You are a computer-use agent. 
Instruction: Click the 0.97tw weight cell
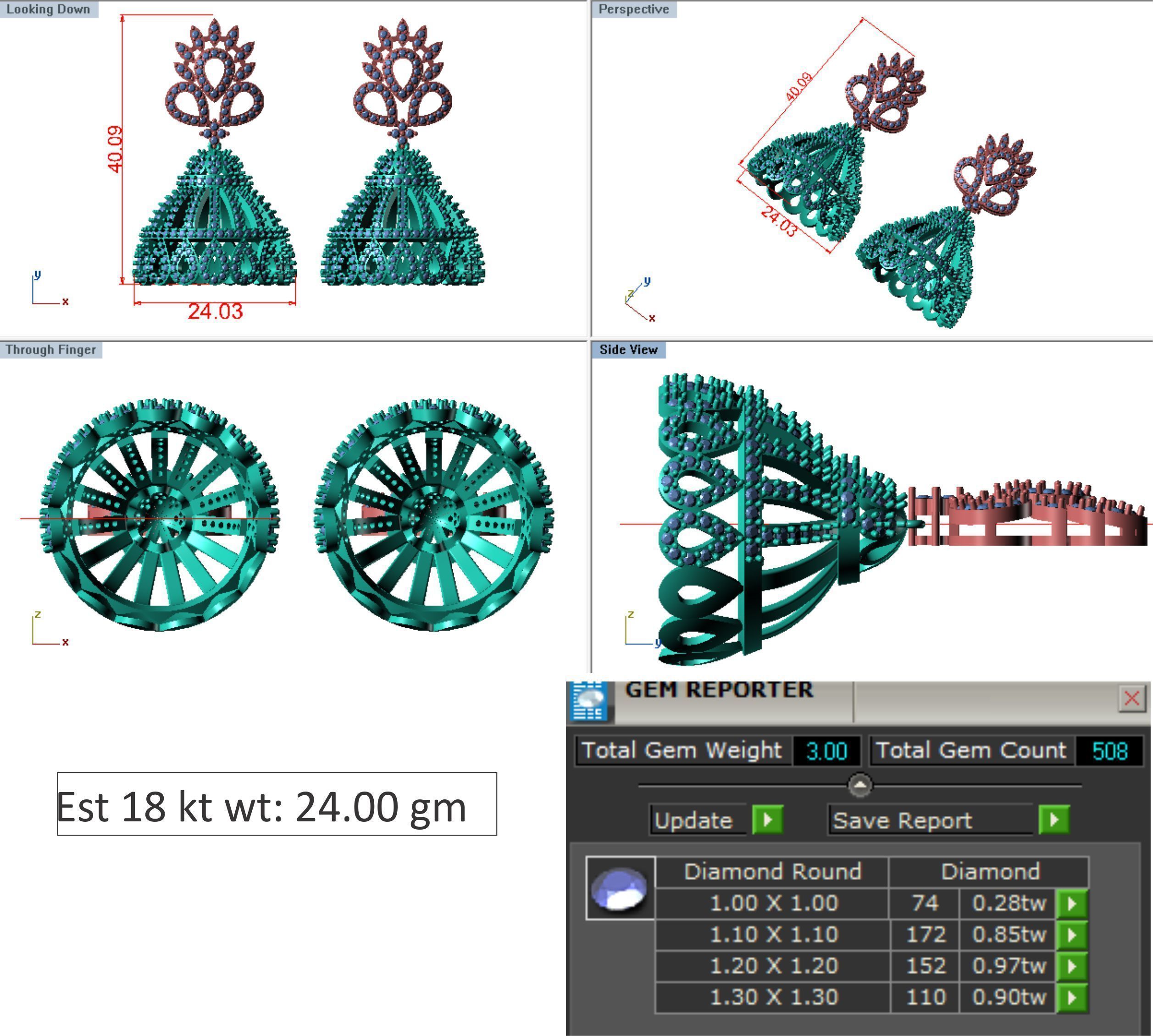tap(1008, 966)
